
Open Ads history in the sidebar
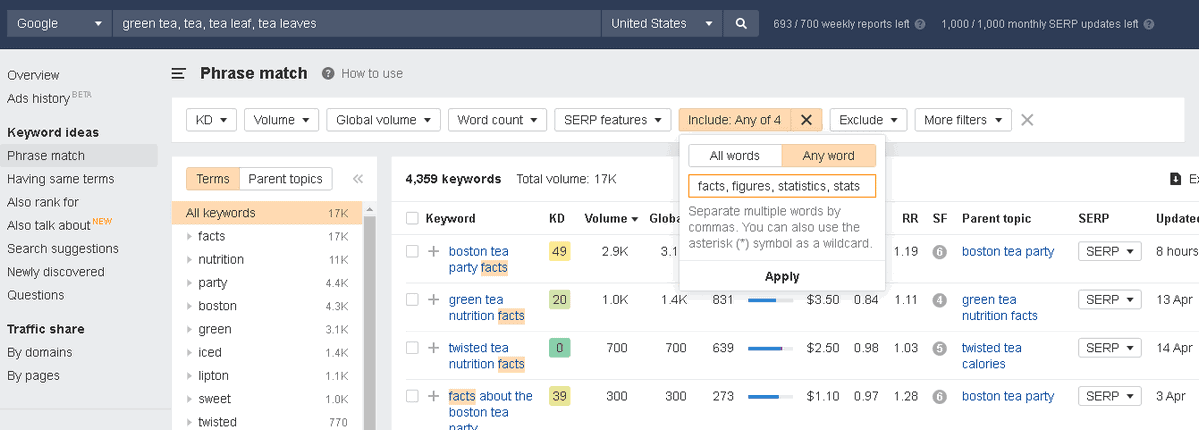click(39, 99)
